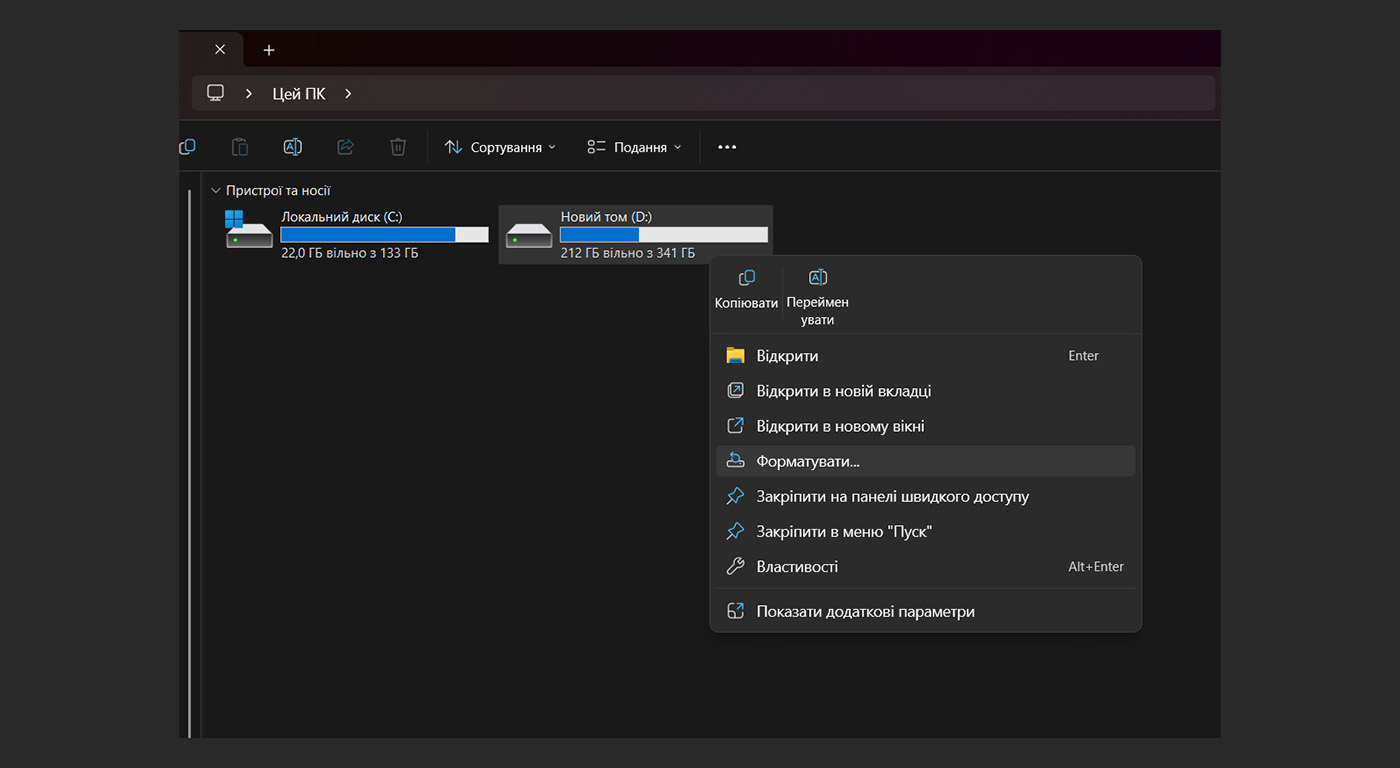Choose Відкрити в новому вікні
The width and height of the screenshot is (1400, 768).
[x=926, y=426]
